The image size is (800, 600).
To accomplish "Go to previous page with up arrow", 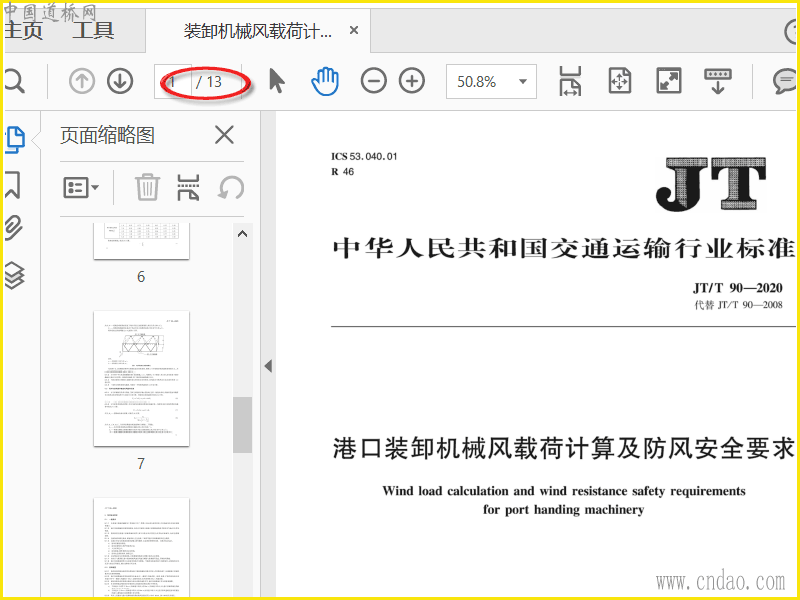I will pos(82,81).
